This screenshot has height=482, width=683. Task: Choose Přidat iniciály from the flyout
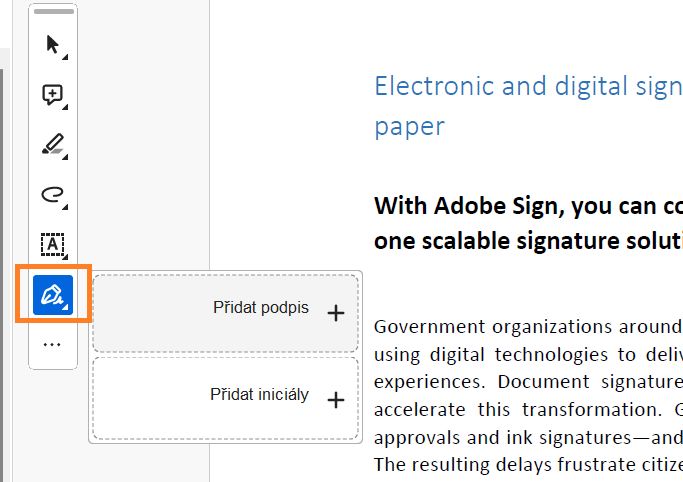[x=259, y=395]
